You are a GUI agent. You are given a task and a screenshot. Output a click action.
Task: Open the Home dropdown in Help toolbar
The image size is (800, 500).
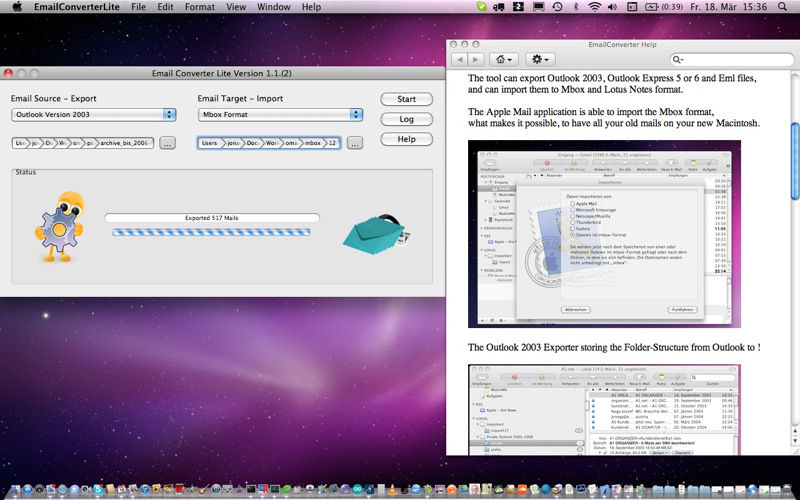504,60
